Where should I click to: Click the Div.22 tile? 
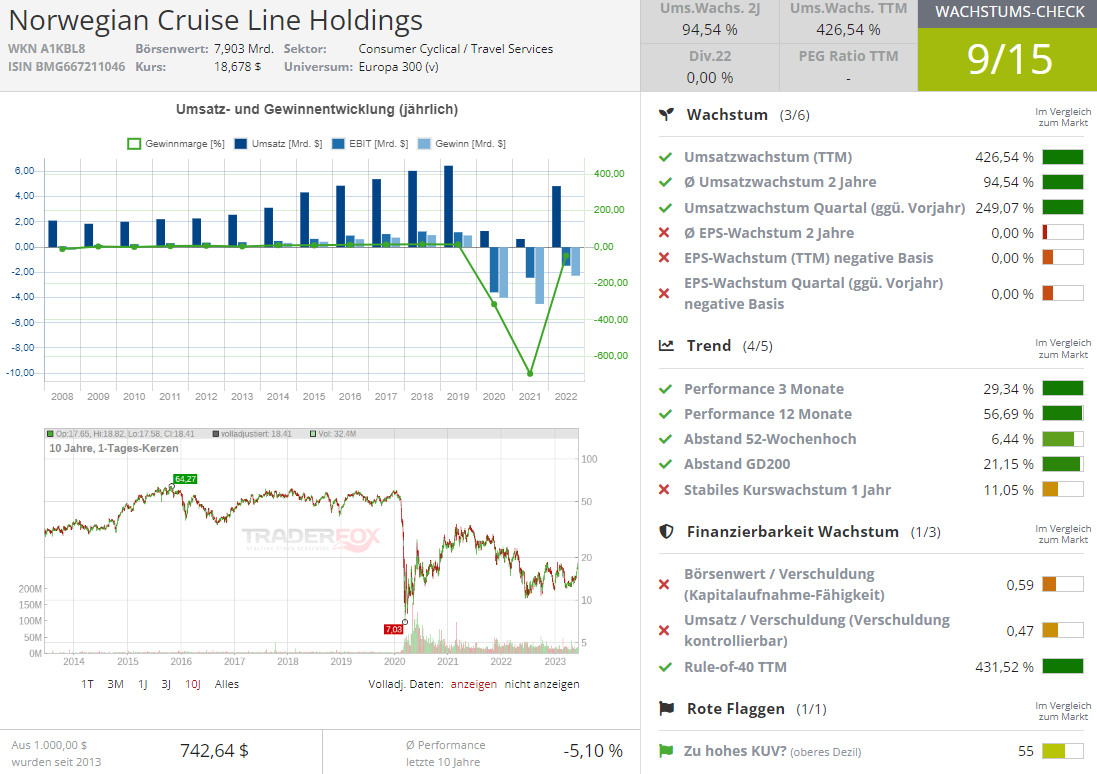click(709, 67)
